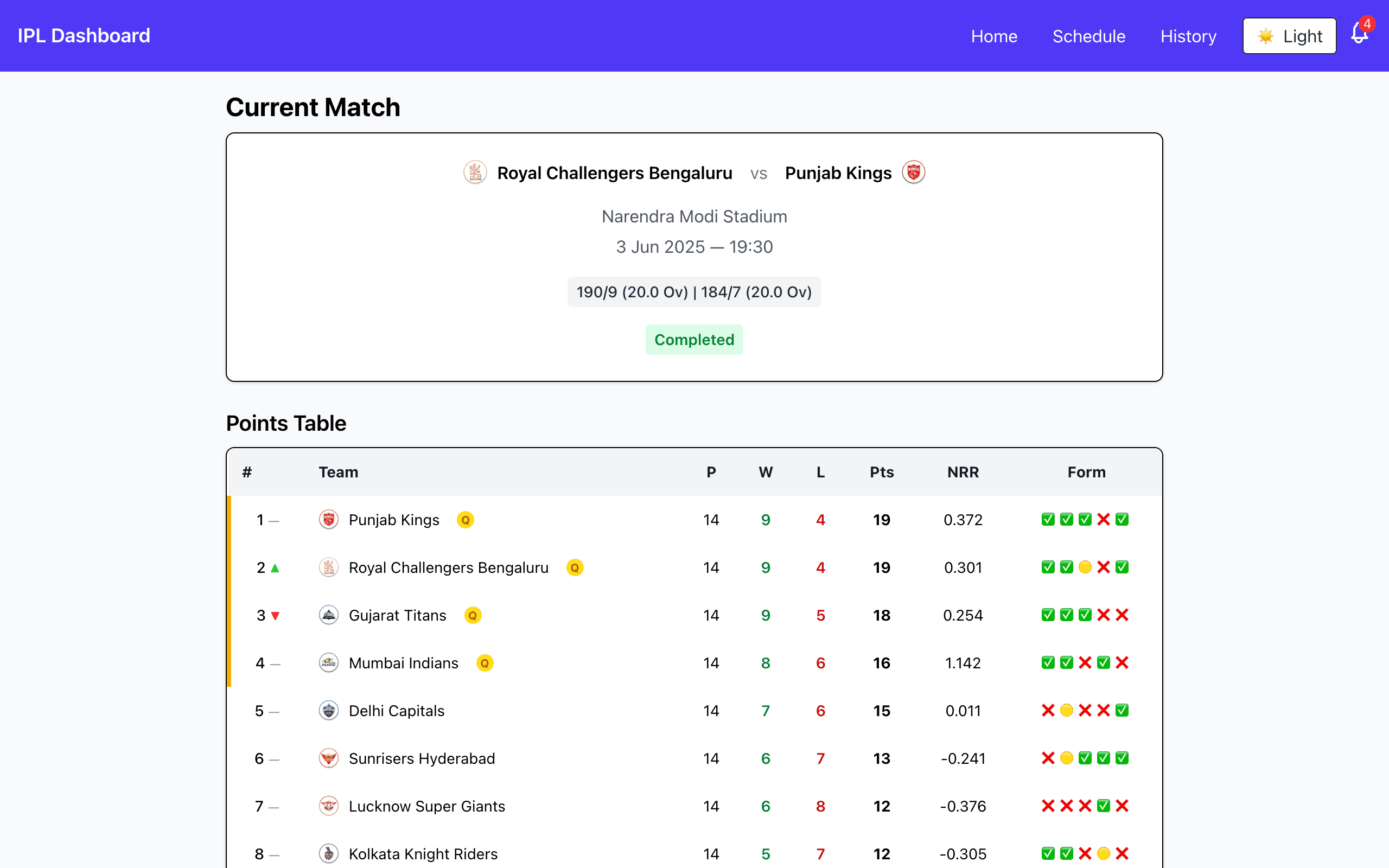Click the Q qualified badge beside Punjab Kings

[466, 520]
